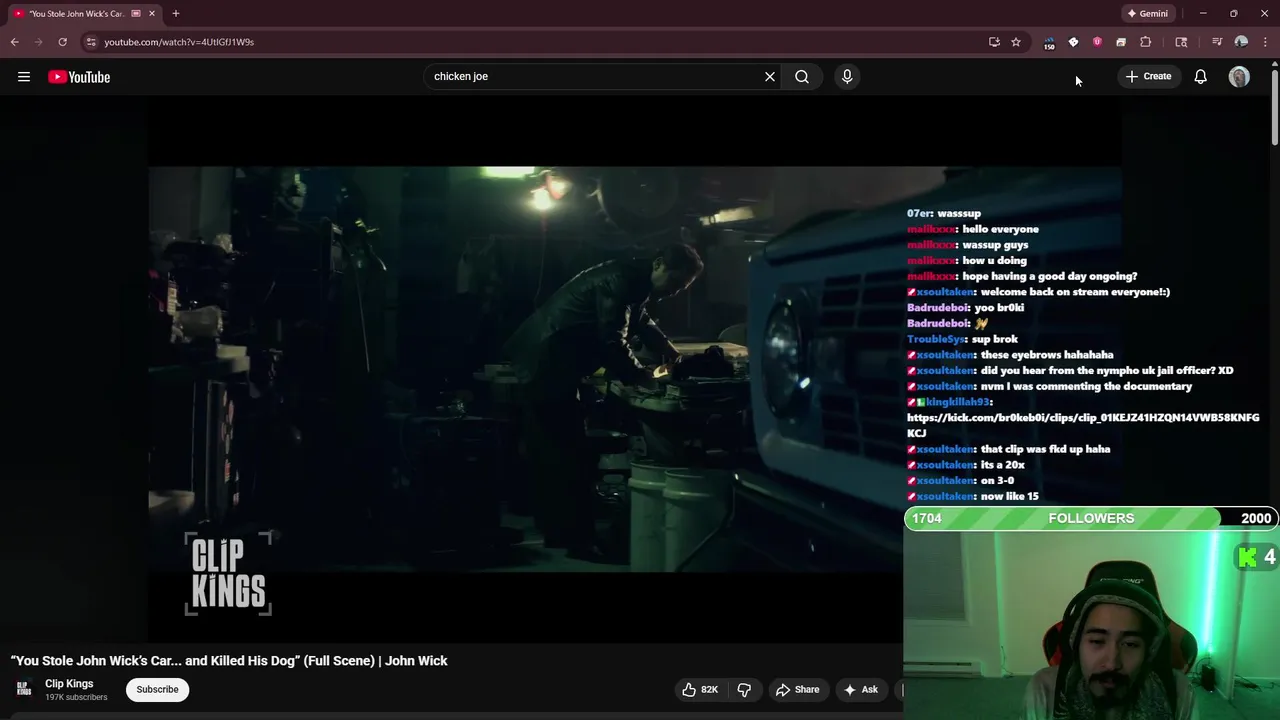The width and height of the screenshot is (1280, 720).
Task: Go back to the previous page
Action: click(x=14, y=42)
